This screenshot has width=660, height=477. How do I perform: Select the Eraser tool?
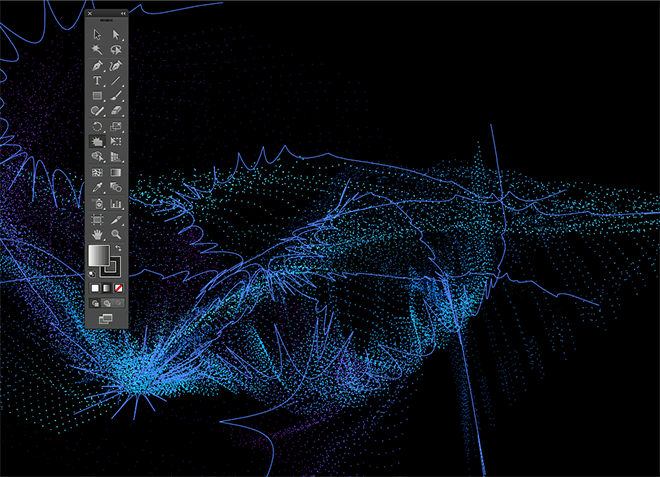tap(116, 111)
